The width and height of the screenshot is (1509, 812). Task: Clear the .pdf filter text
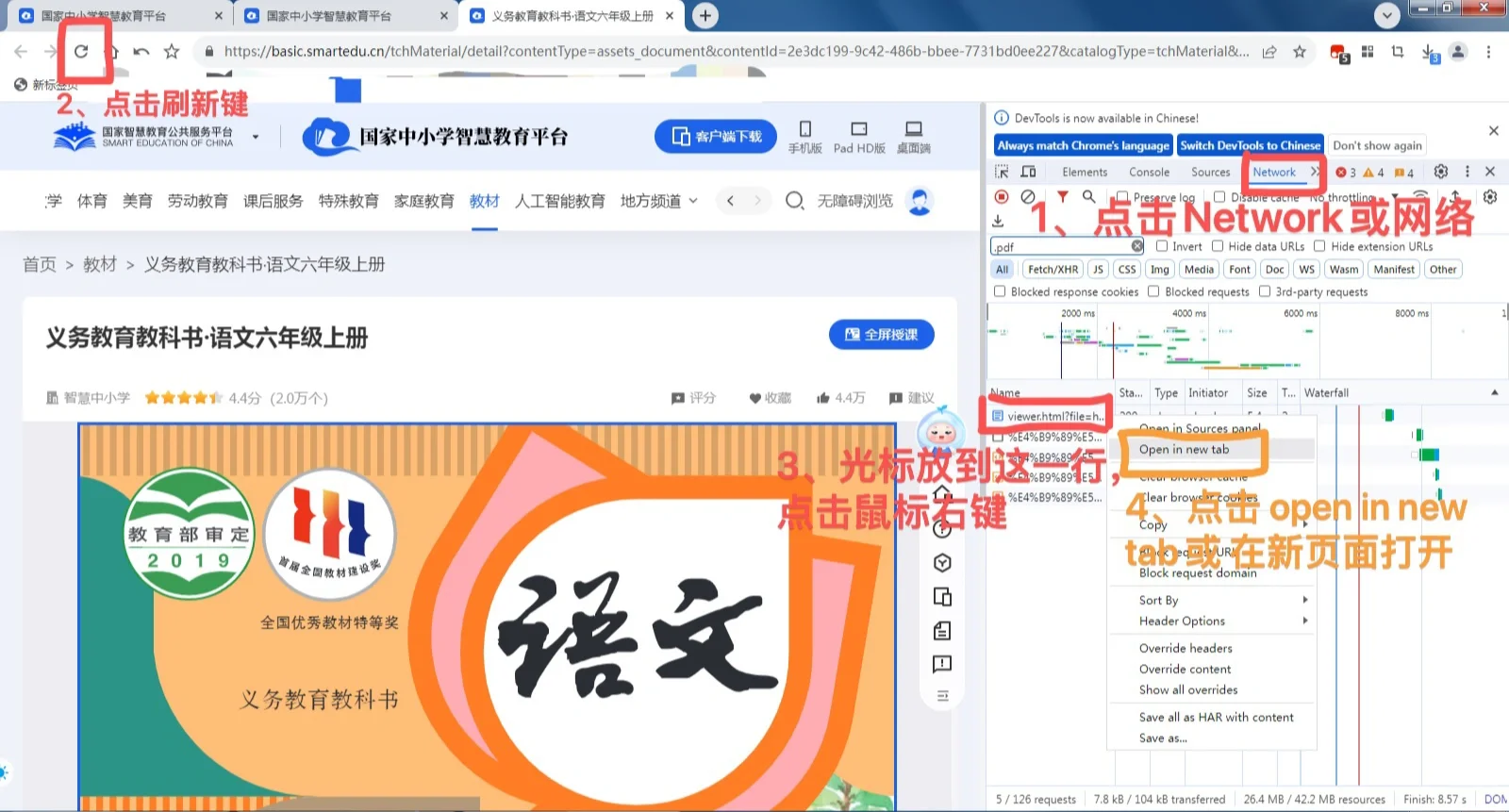pyautogui.click(x=1137, y=246)
